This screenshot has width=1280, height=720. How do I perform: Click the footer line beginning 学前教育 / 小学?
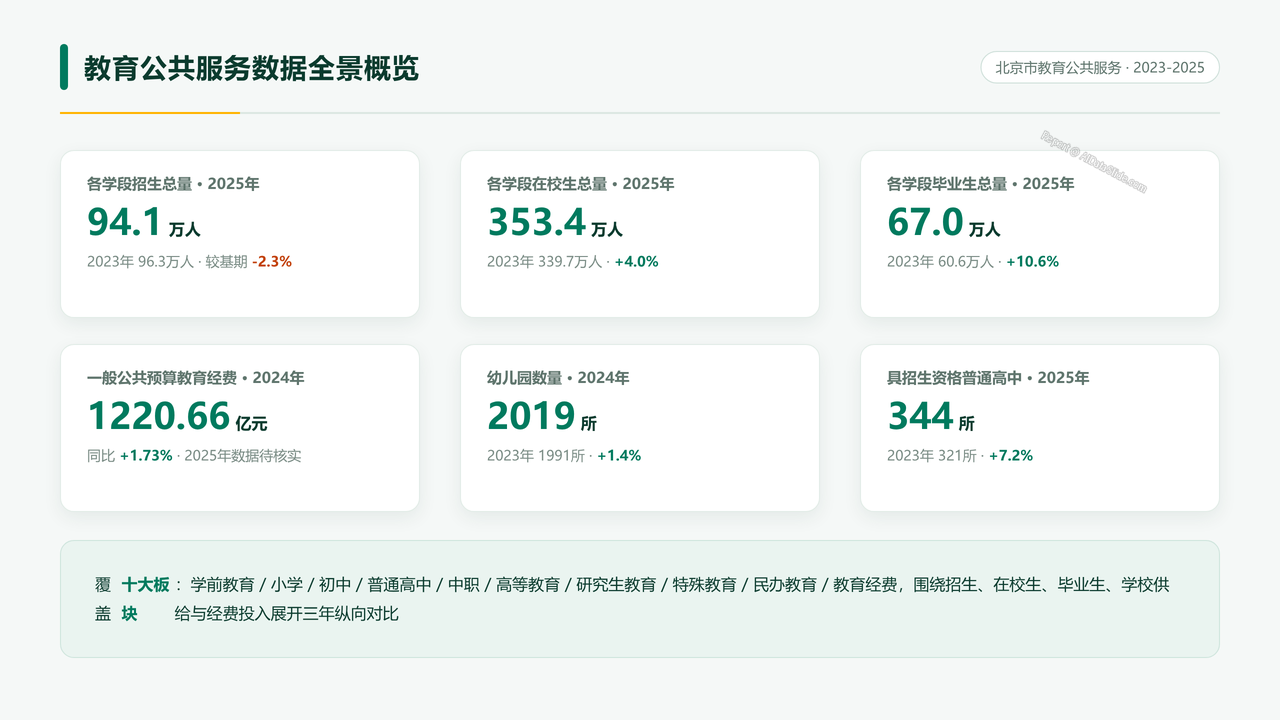tap(680, 584)
